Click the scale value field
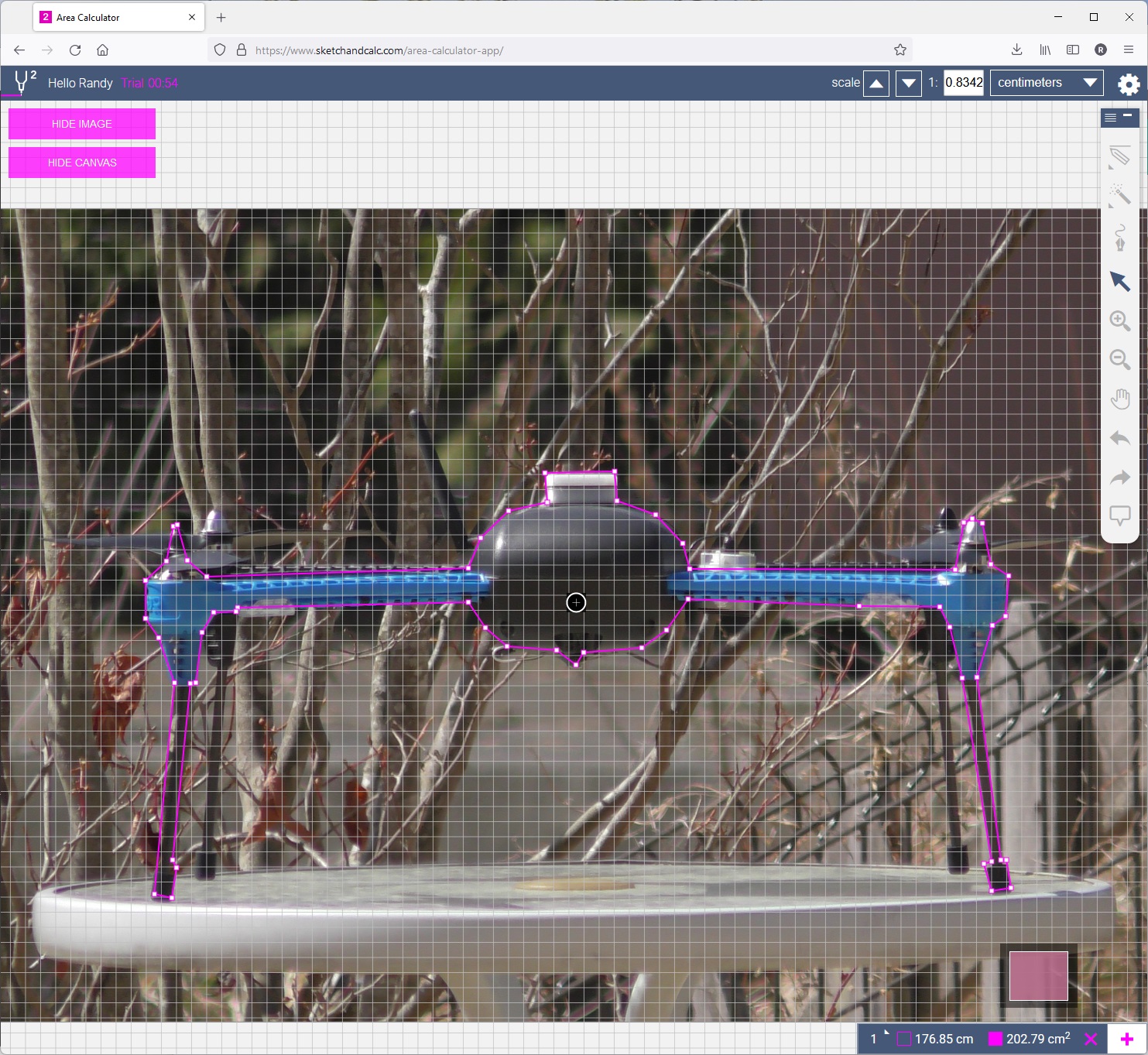 964,83
